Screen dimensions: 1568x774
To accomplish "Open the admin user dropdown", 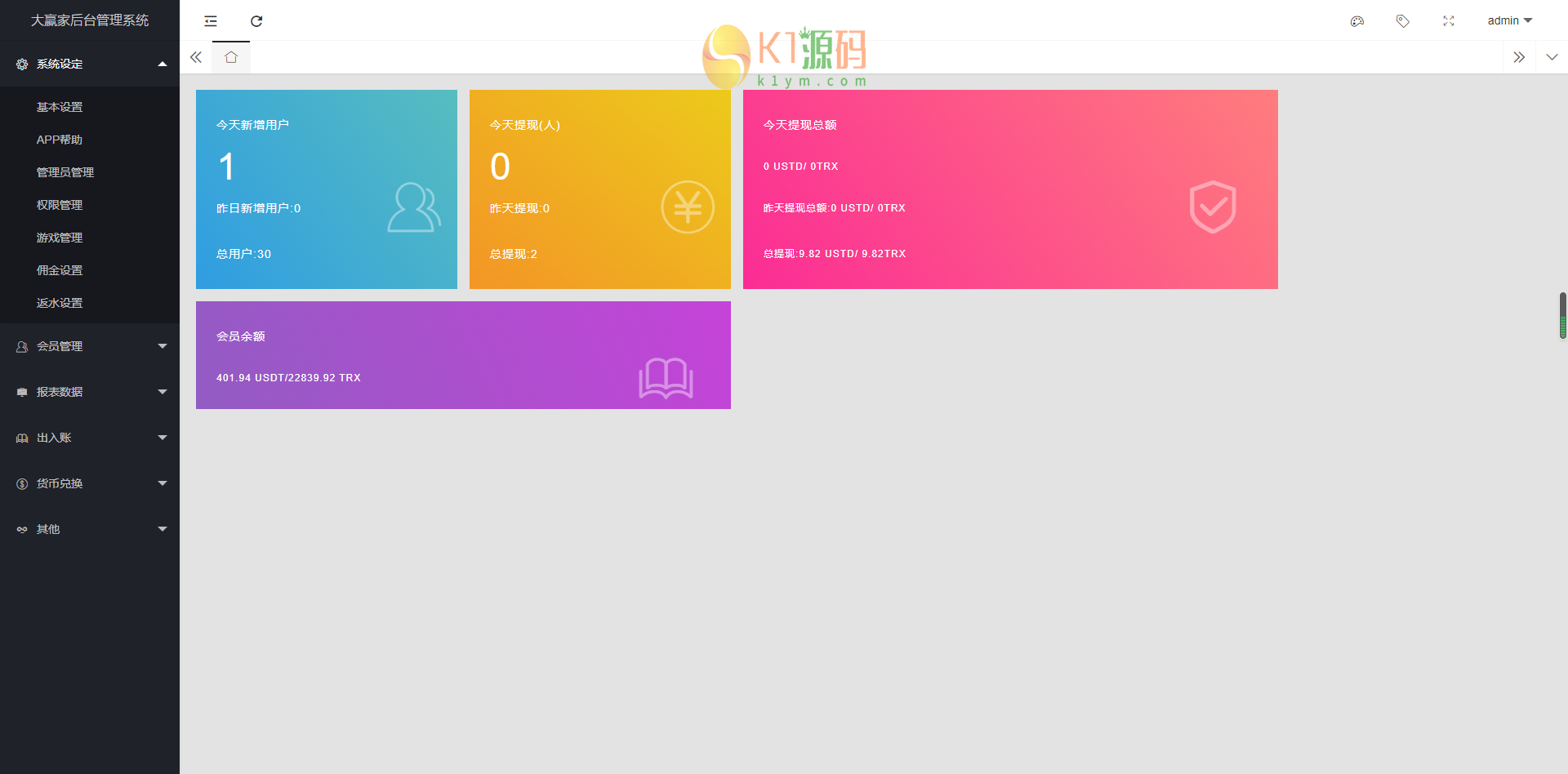I will 1510,20.
